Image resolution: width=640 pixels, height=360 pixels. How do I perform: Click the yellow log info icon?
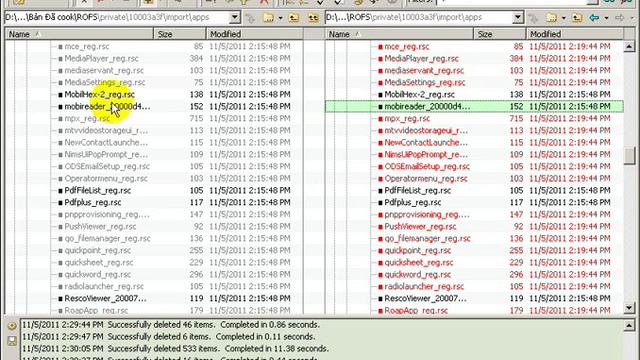coord(12,326)
